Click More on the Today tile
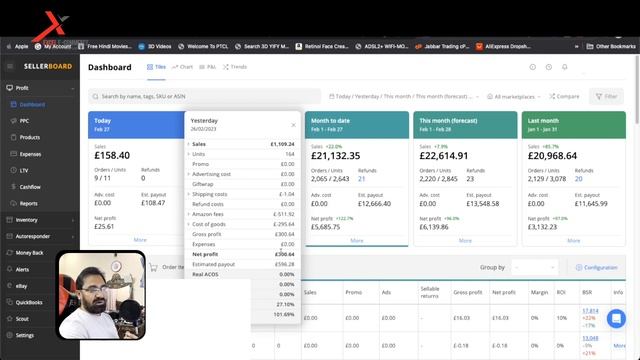Viewport: 640px width, 360px height. 140,240
